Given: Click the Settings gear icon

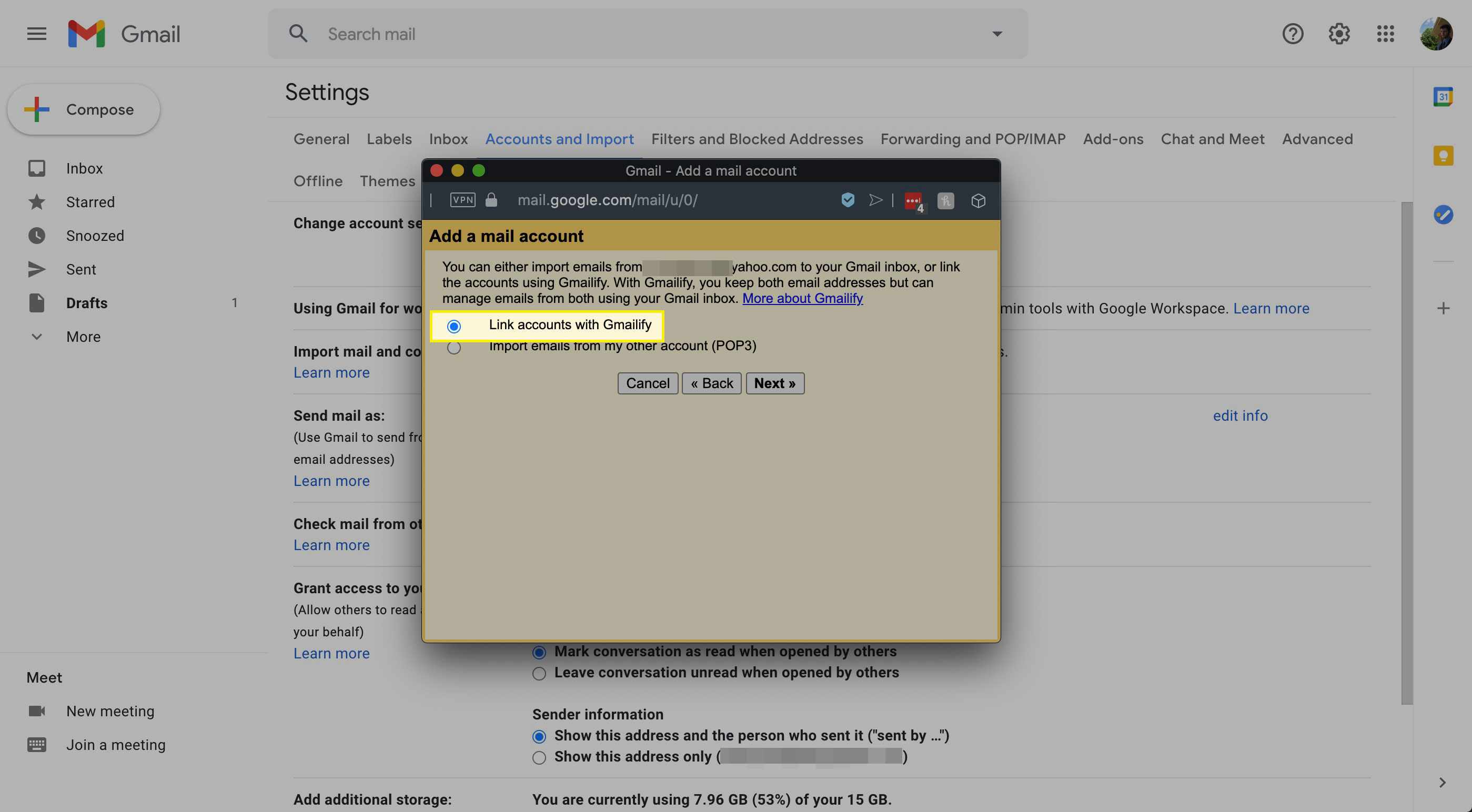Looking at the screenshot, I should [x=1339, y=33].
